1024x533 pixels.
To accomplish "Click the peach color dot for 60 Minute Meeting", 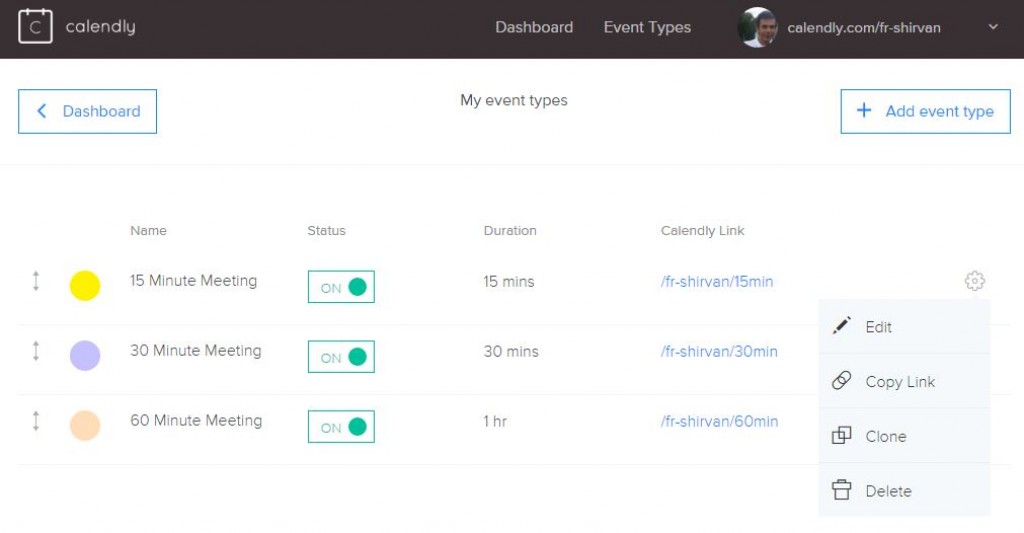I will [x=85, y=425].
